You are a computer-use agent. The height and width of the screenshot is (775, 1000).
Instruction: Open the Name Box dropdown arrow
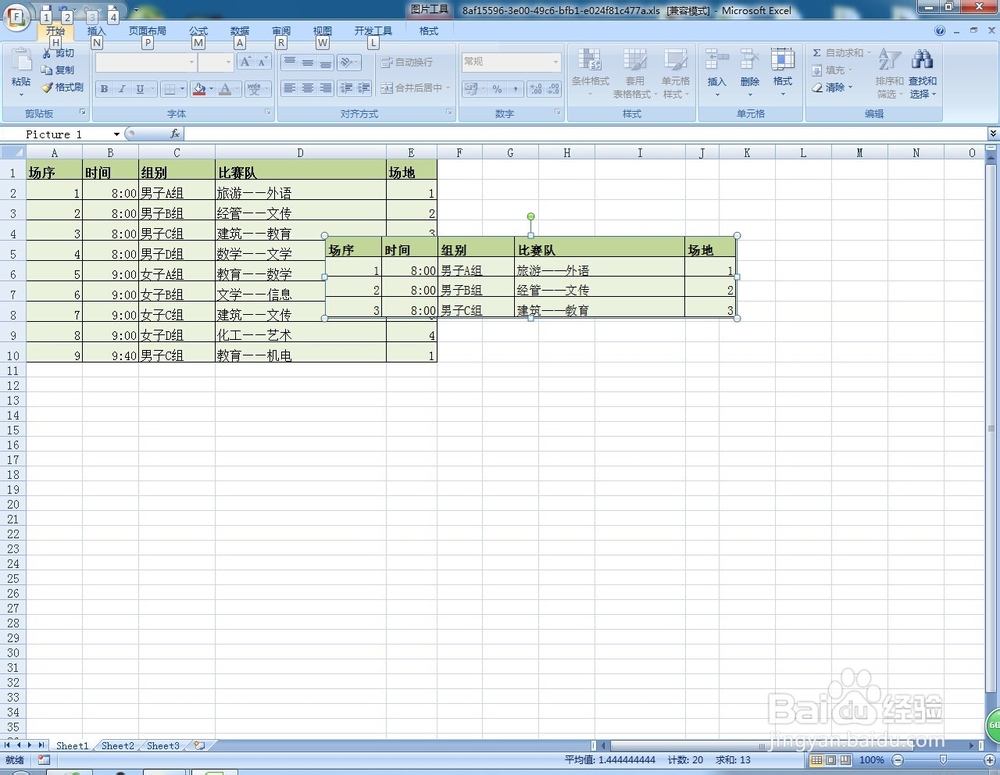coord(117,134)
